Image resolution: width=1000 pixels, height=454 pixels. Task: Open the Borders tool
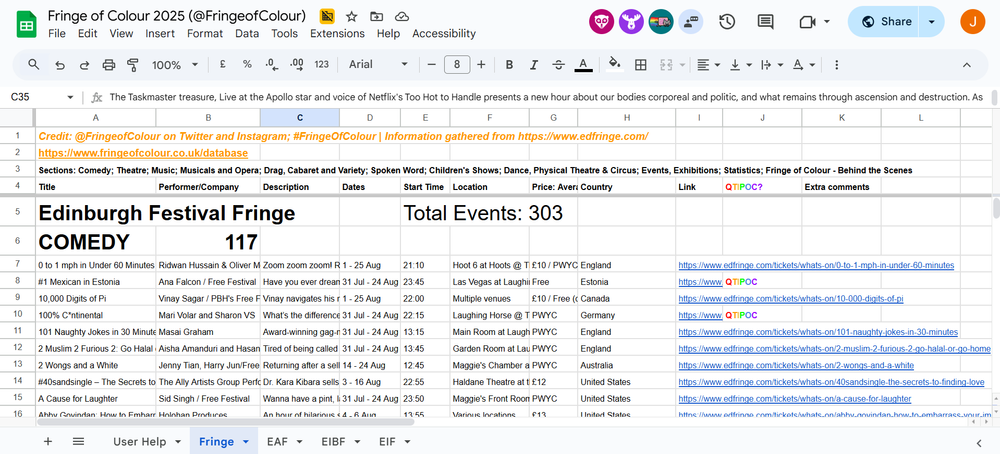[x=640, y=64]
